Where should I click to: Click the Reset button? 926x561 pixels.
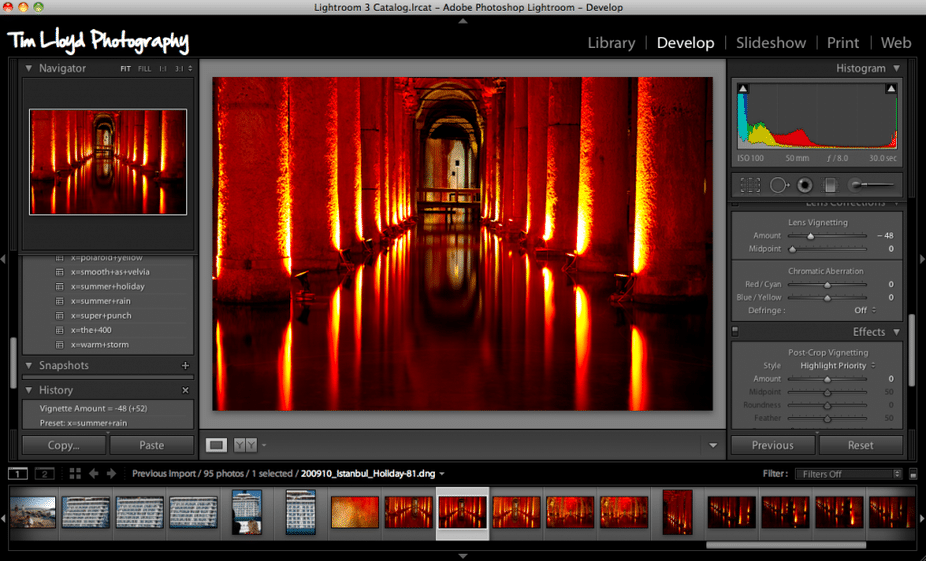[860, 445]
